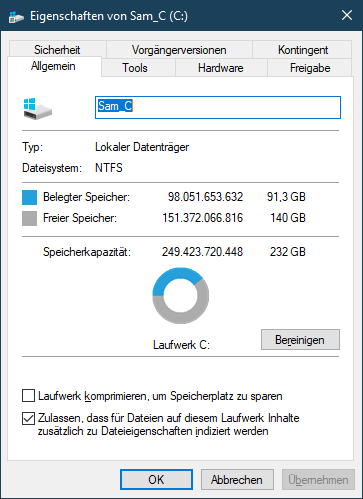
Task: Click the Windows drive icon beside name field
Action: 38,109
